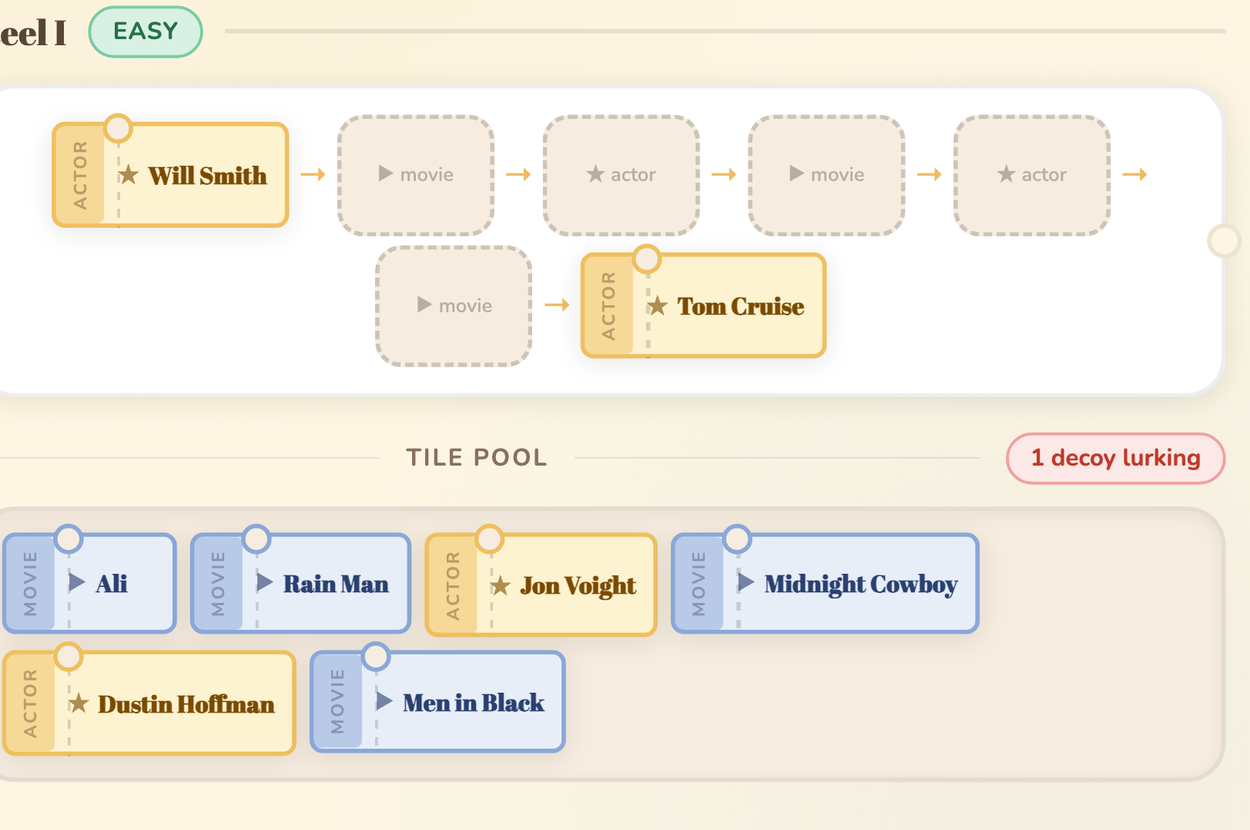Image resolution: width=1250 pixels, height=830 pixels.
Task: Click the star icon on Jon Voight tile
Action: (501, 586)
